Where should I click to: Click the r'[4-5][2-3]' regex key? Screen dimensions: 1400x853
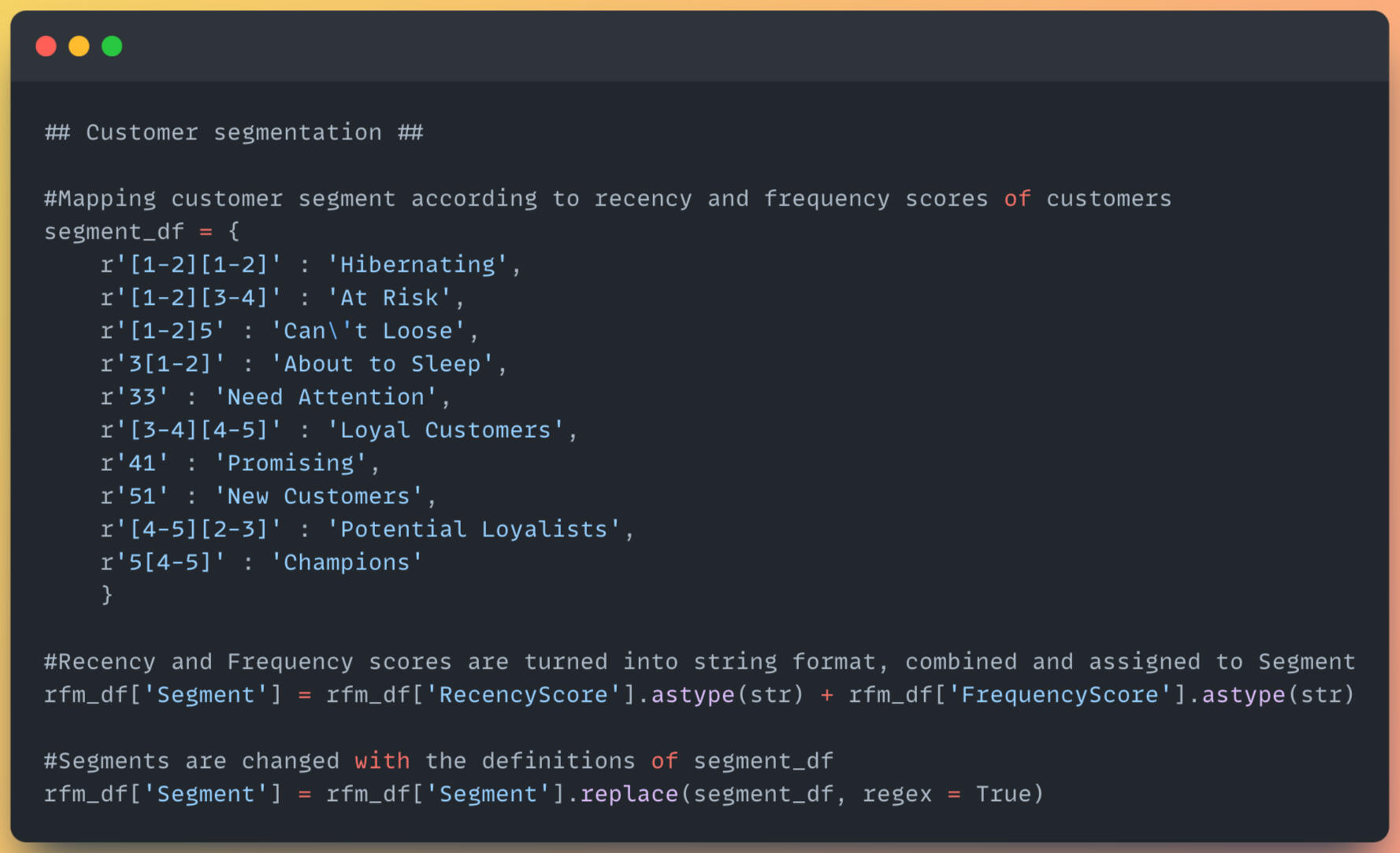pyautogui.click(x=191, y=529)
